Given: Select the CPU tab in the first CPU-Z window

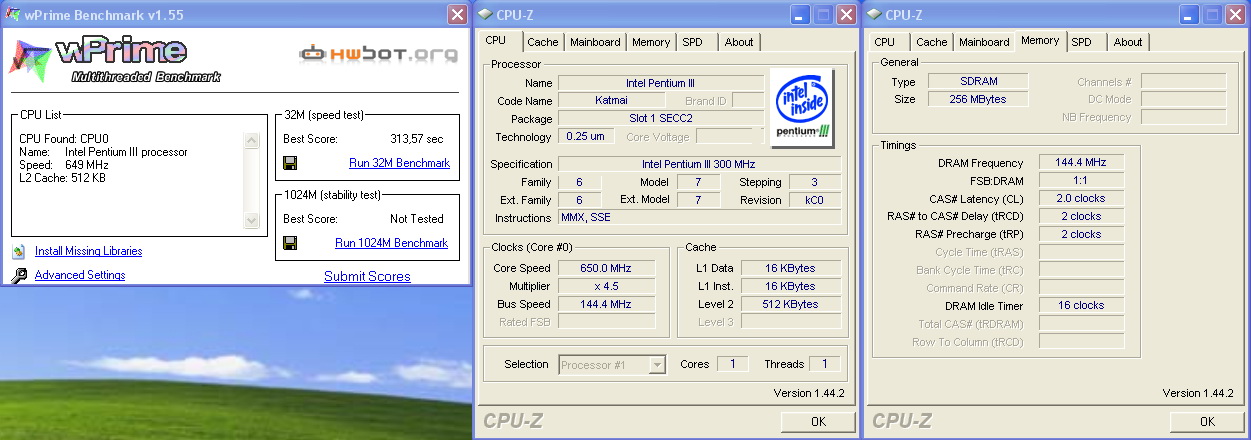Looking at the screenshot, I should (x=496, y=41).
